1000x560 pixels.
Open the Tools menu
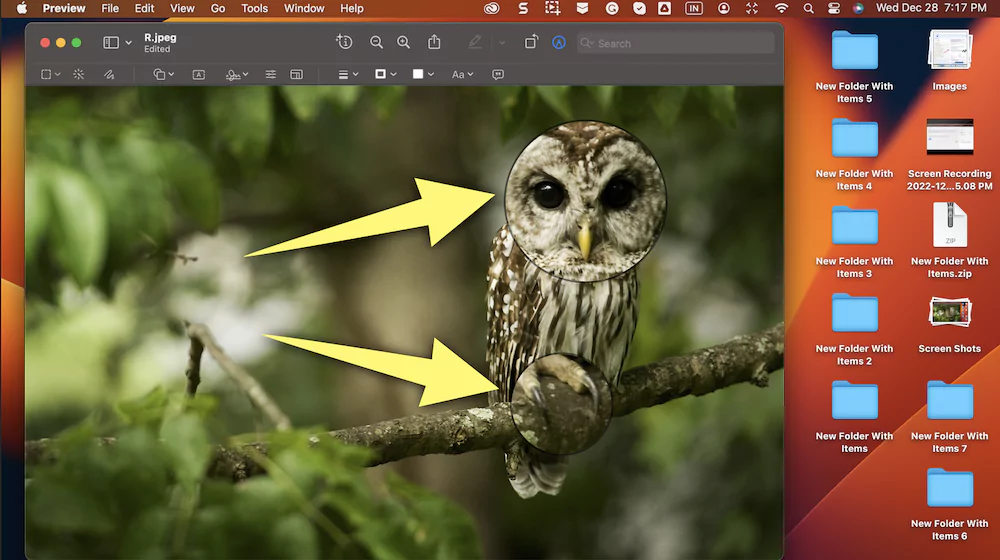[254, 8]
